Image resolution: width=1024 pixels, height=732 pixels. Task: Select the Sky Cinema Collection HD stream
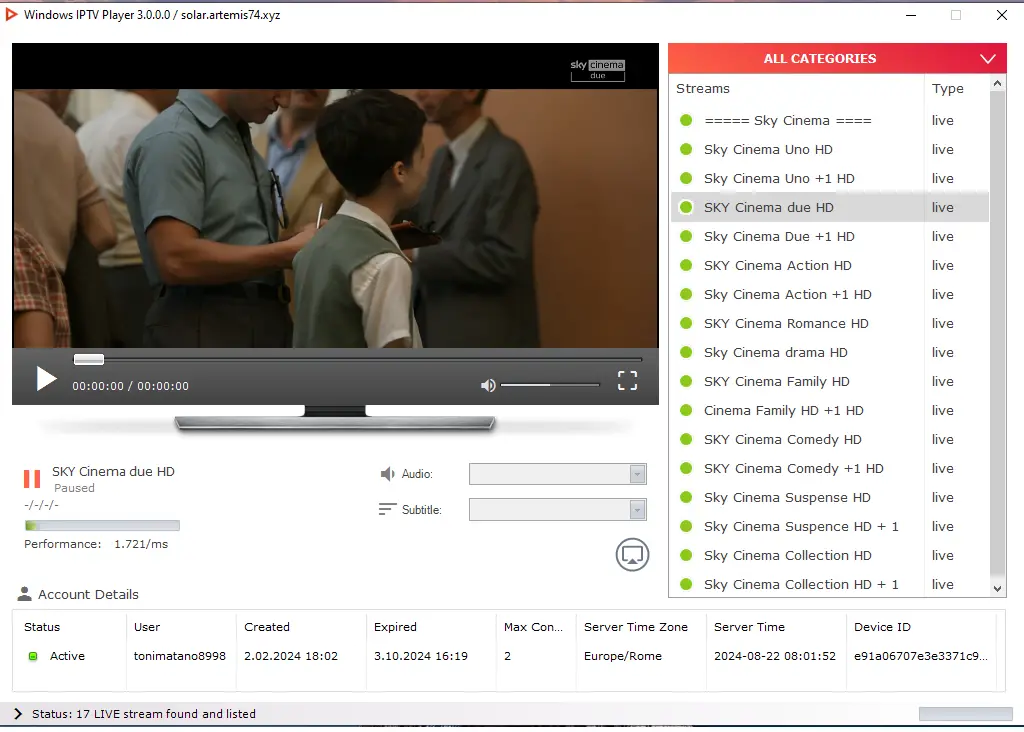pos(829,555)
